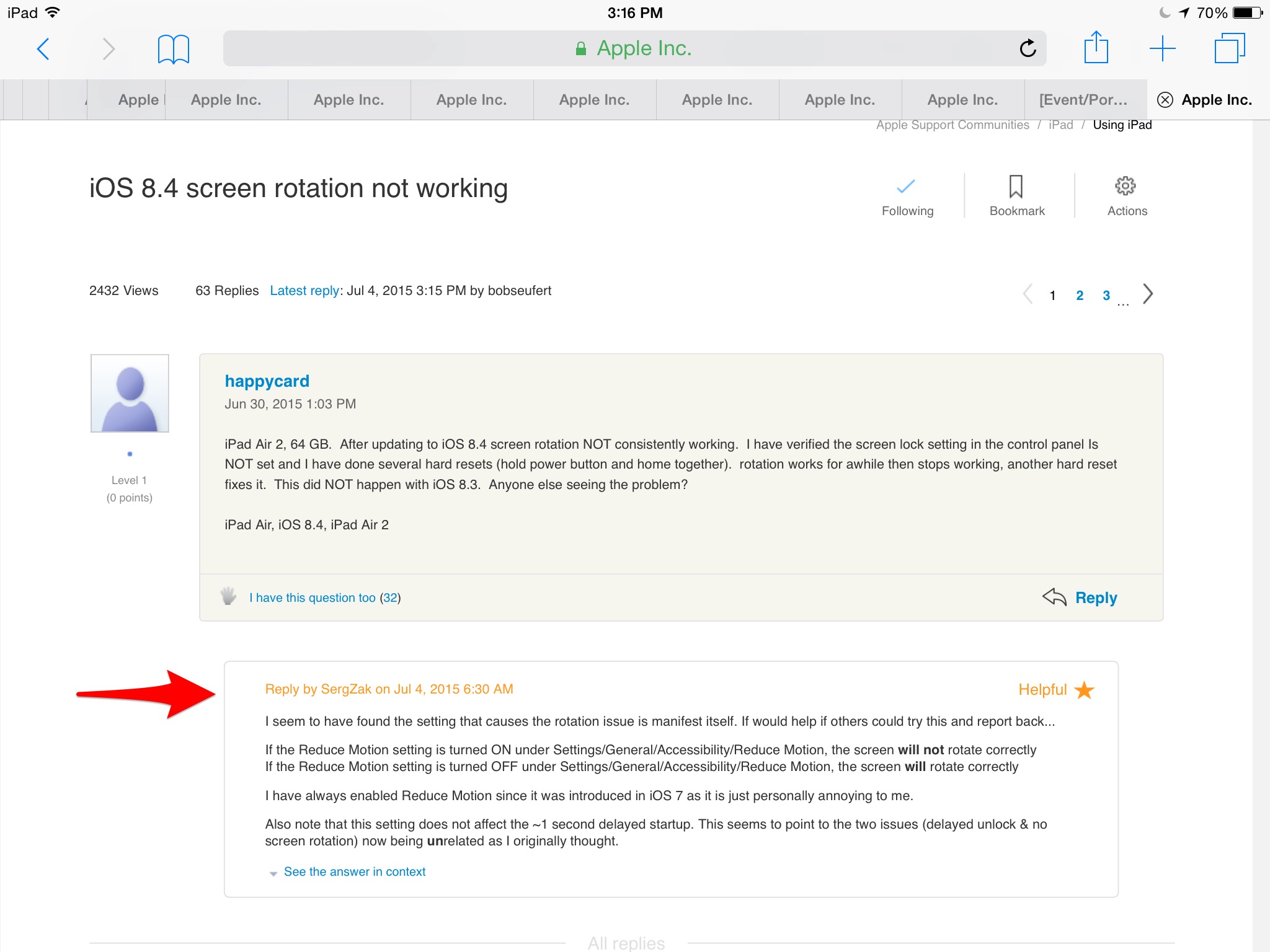This screenshot has height=952, width=1270.
Task: Reload the page with refresh icon
Action: (x=1028, y=48)
